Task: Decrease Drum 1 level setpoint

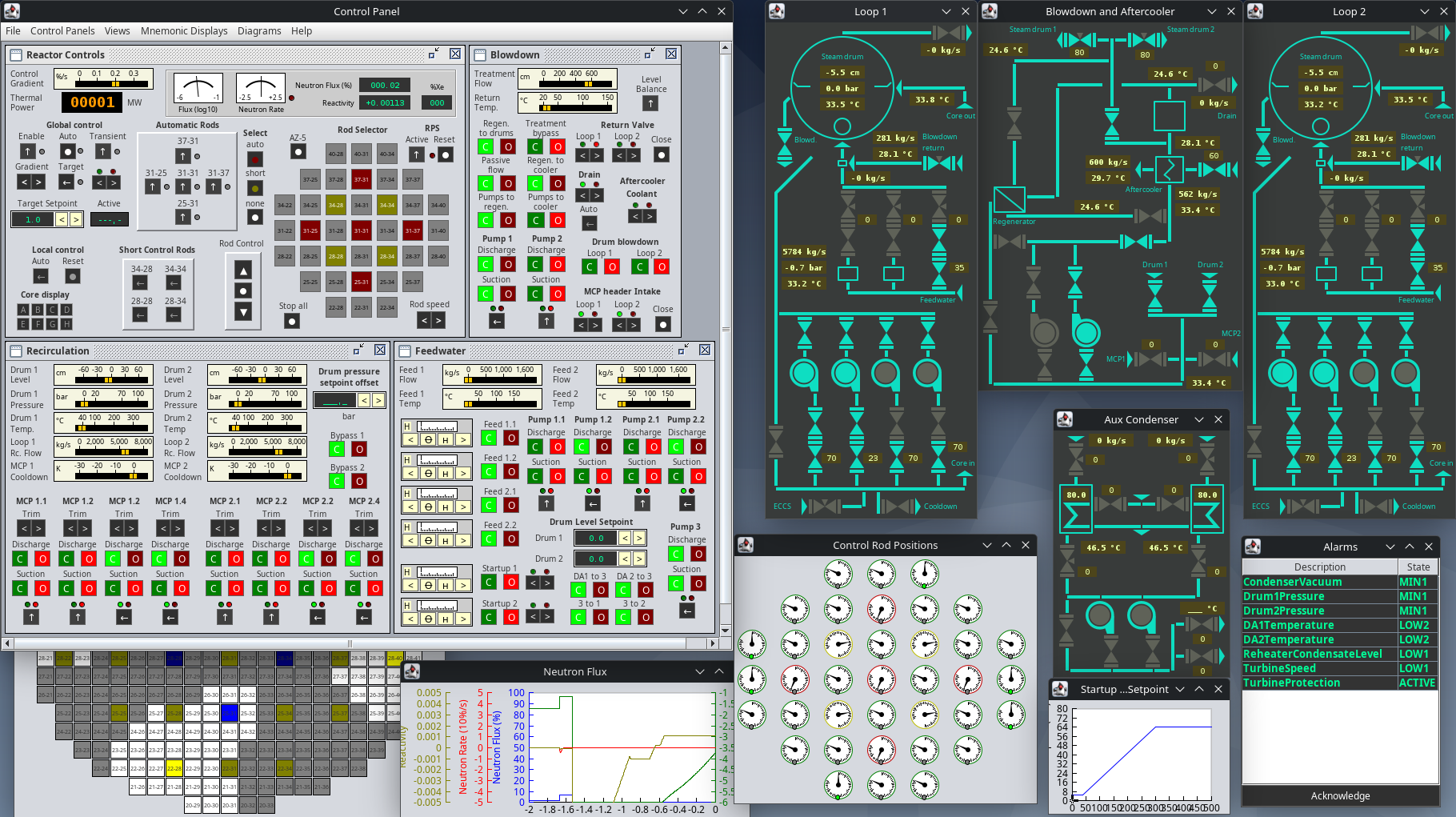Action: point(625,538)
